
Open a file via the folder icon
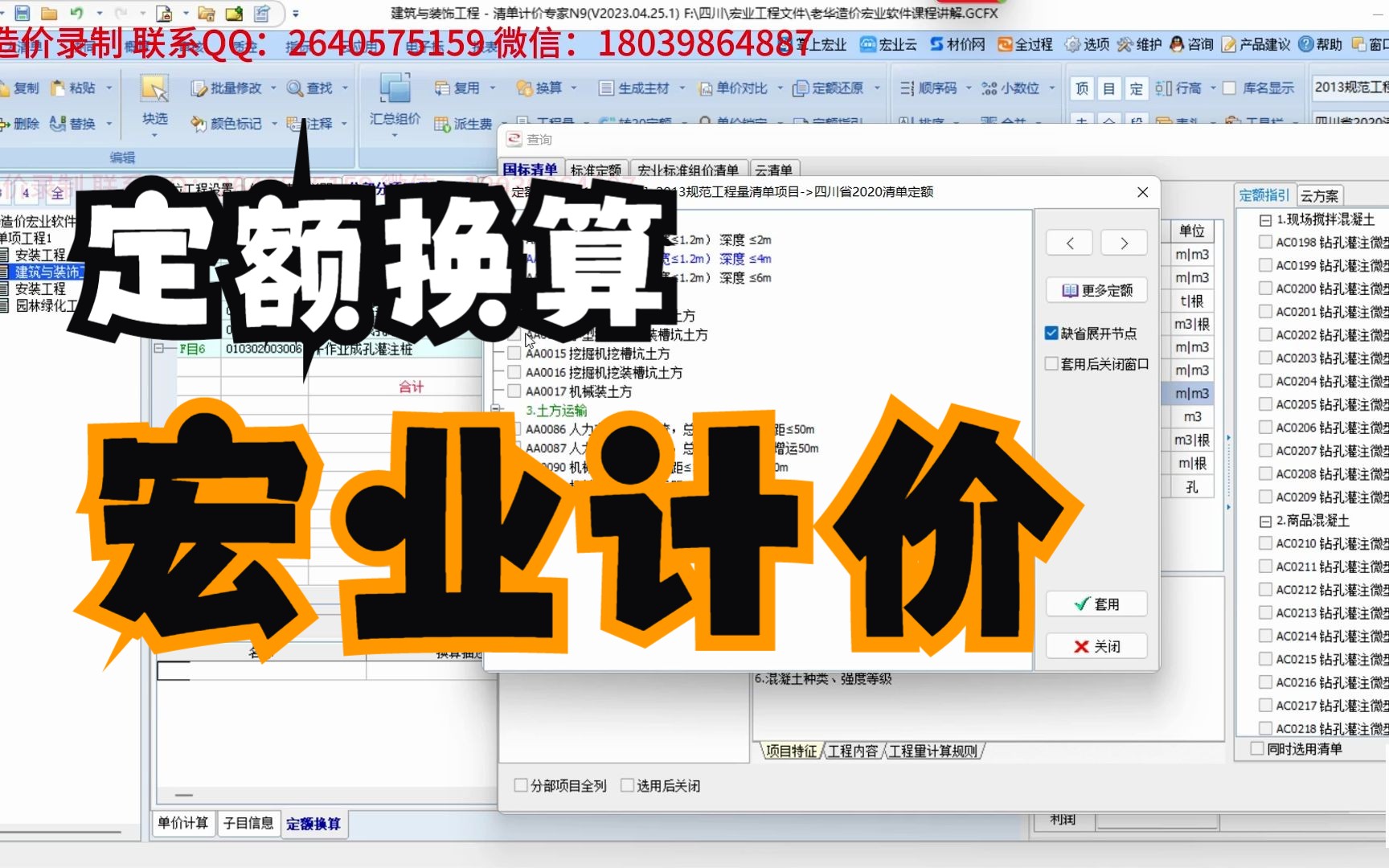[49, 13]
